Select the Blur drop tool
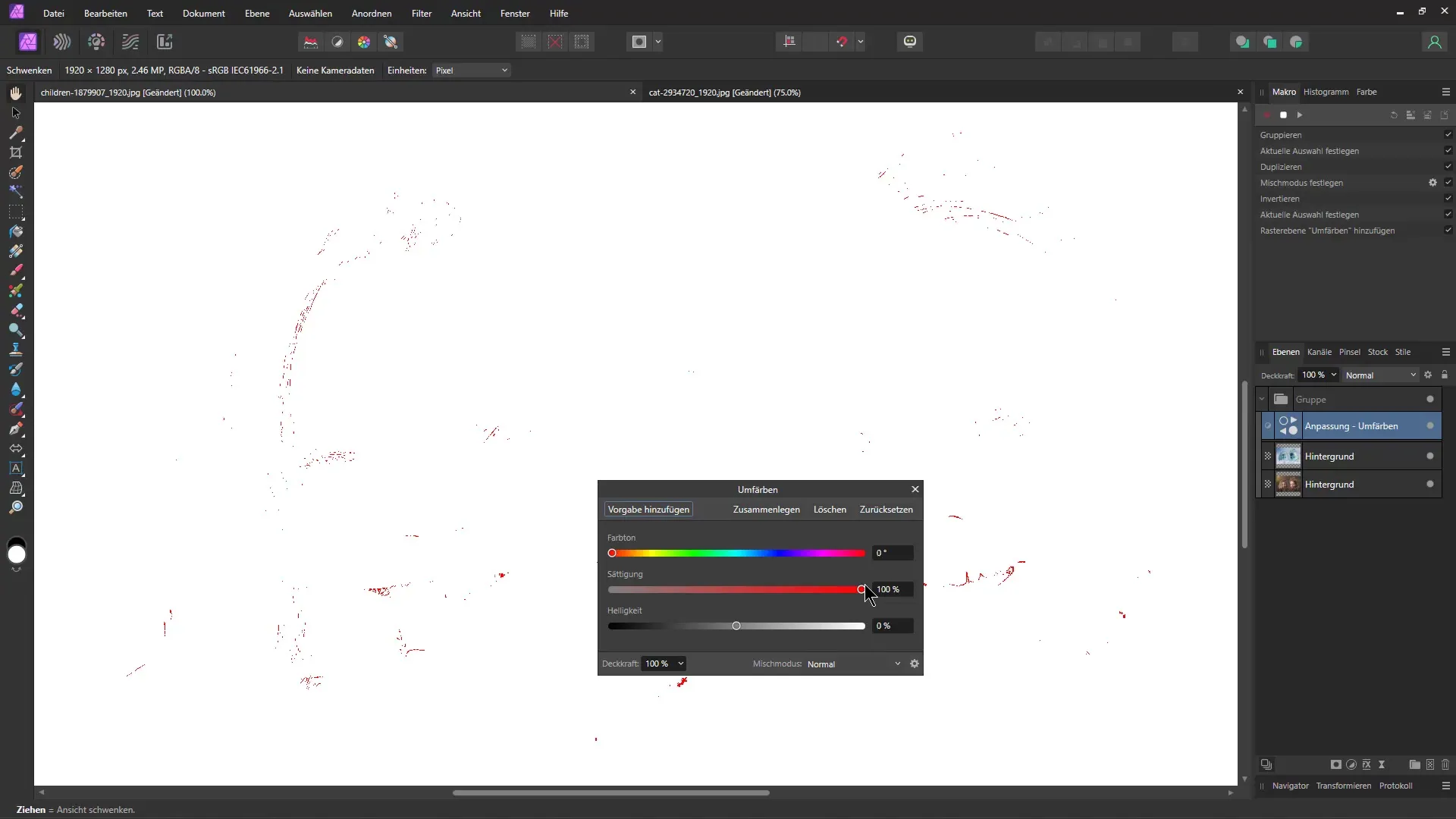The image size is (1456, 819). coord(16,389)
